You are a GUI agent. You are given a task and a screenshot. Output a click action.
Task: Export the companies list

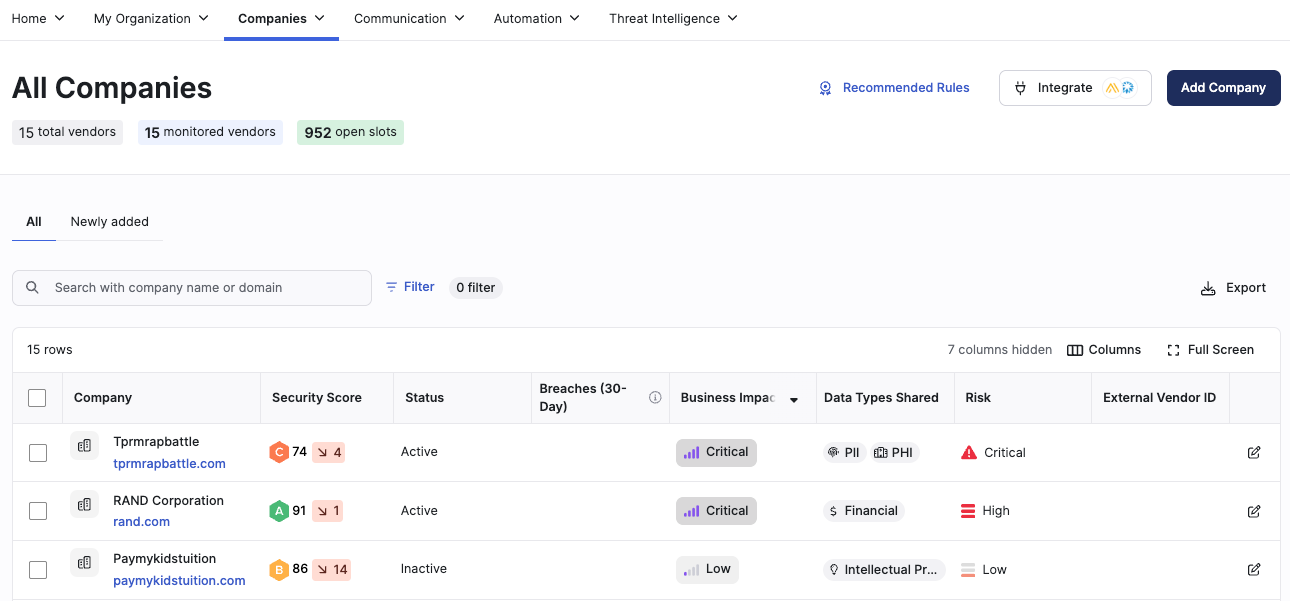[x=1233, y=288]
